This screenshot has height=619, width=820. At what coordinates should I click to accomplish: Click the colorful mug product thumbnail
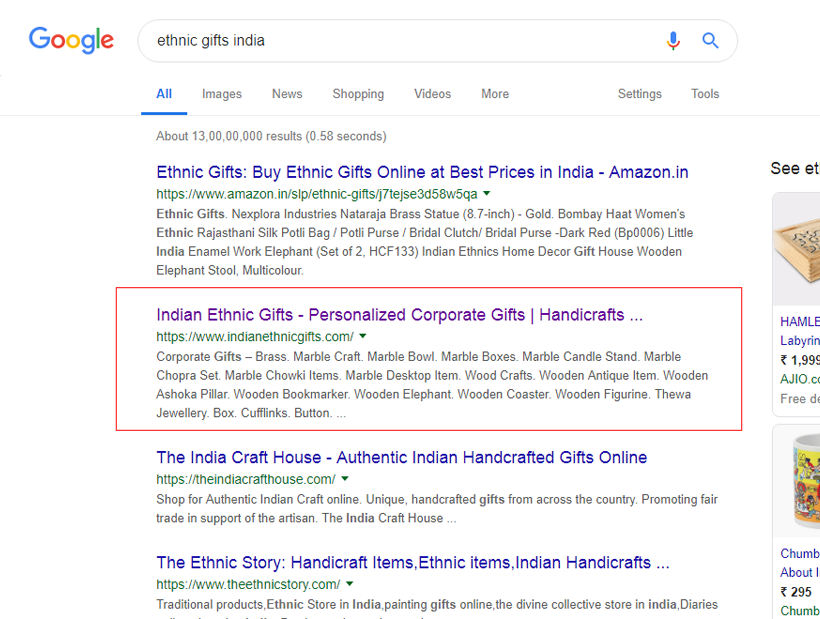[x=796, y=482]
